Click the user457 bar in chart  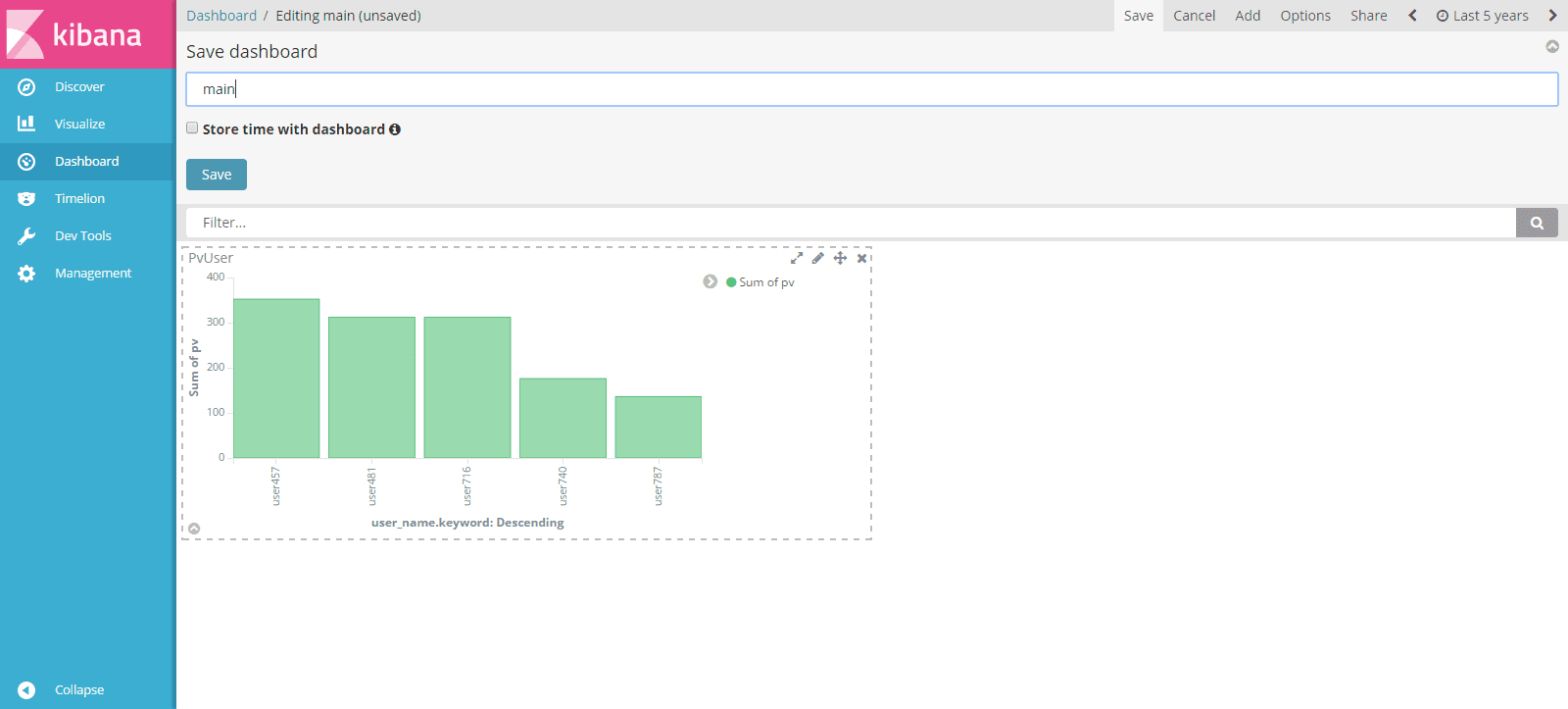coord(276,379)
